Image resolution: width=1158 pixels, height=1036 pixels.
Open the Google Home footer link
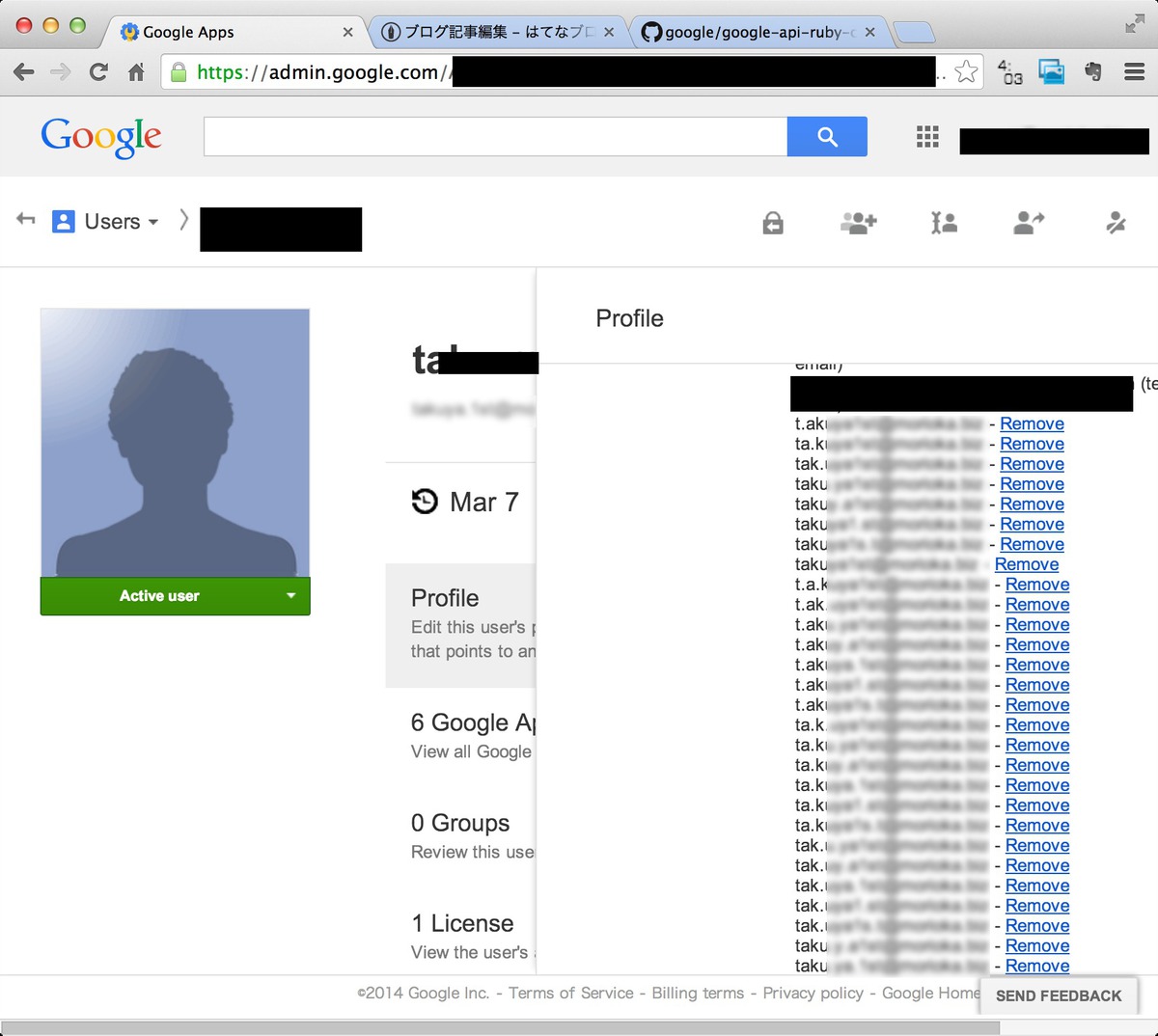click(x=930, y=993)
